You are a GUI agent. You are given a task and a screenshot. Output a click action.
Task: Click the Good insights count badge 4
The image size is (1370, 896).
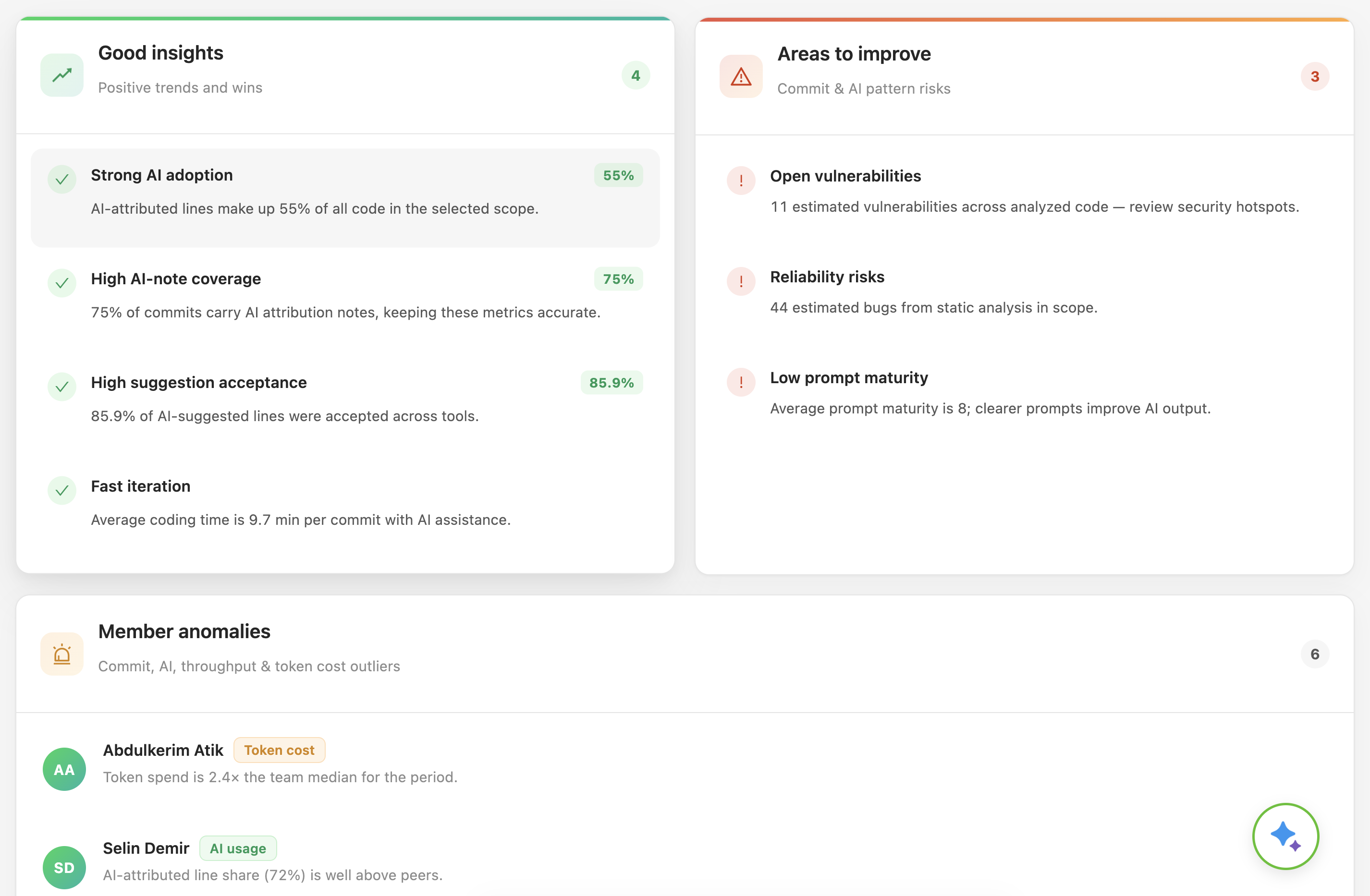636,75
